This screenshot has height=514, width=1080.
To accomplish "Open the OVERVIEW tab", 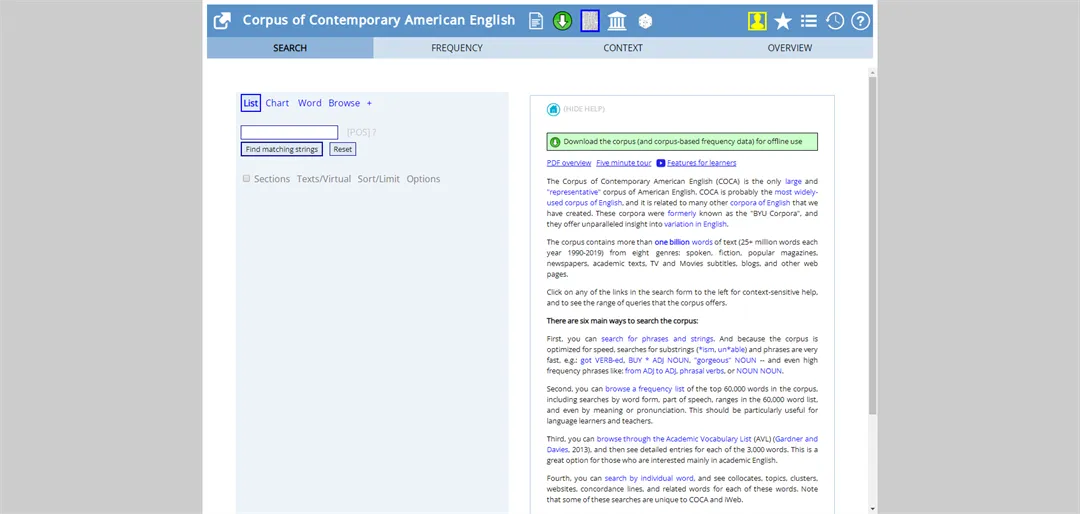I will pos(789,48).
